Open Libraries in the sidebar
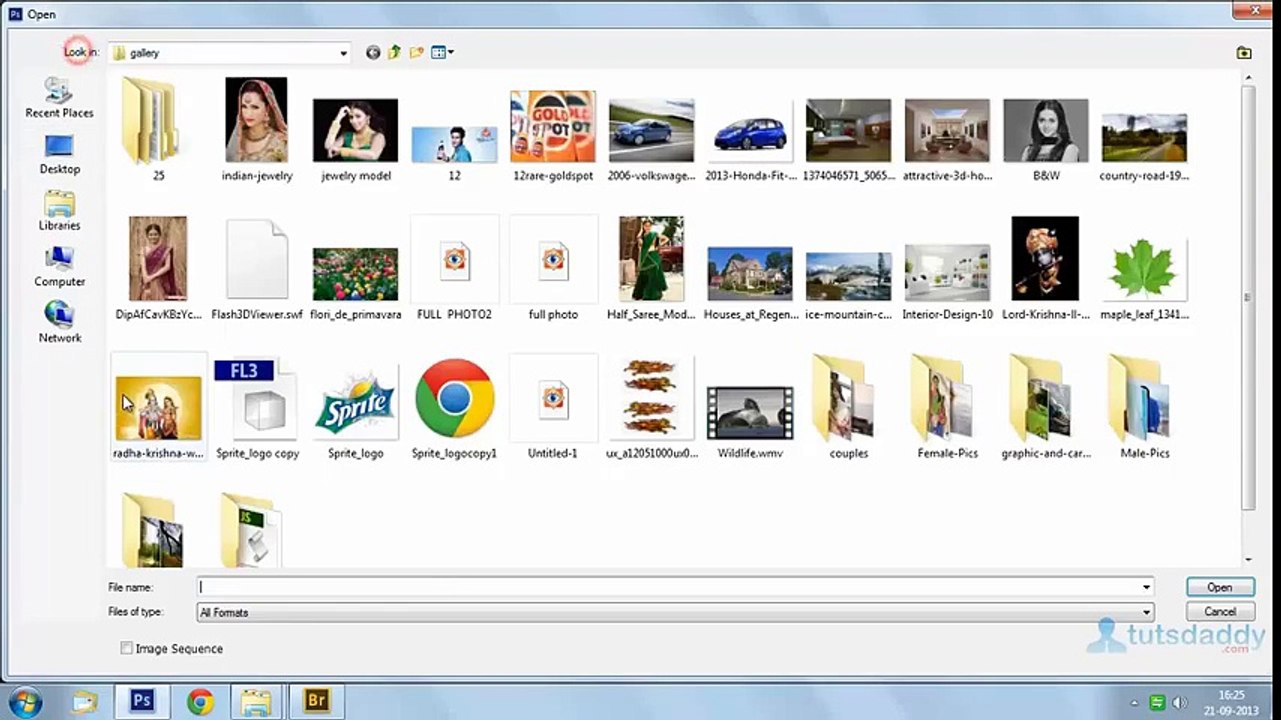 [x=59, y=210]
